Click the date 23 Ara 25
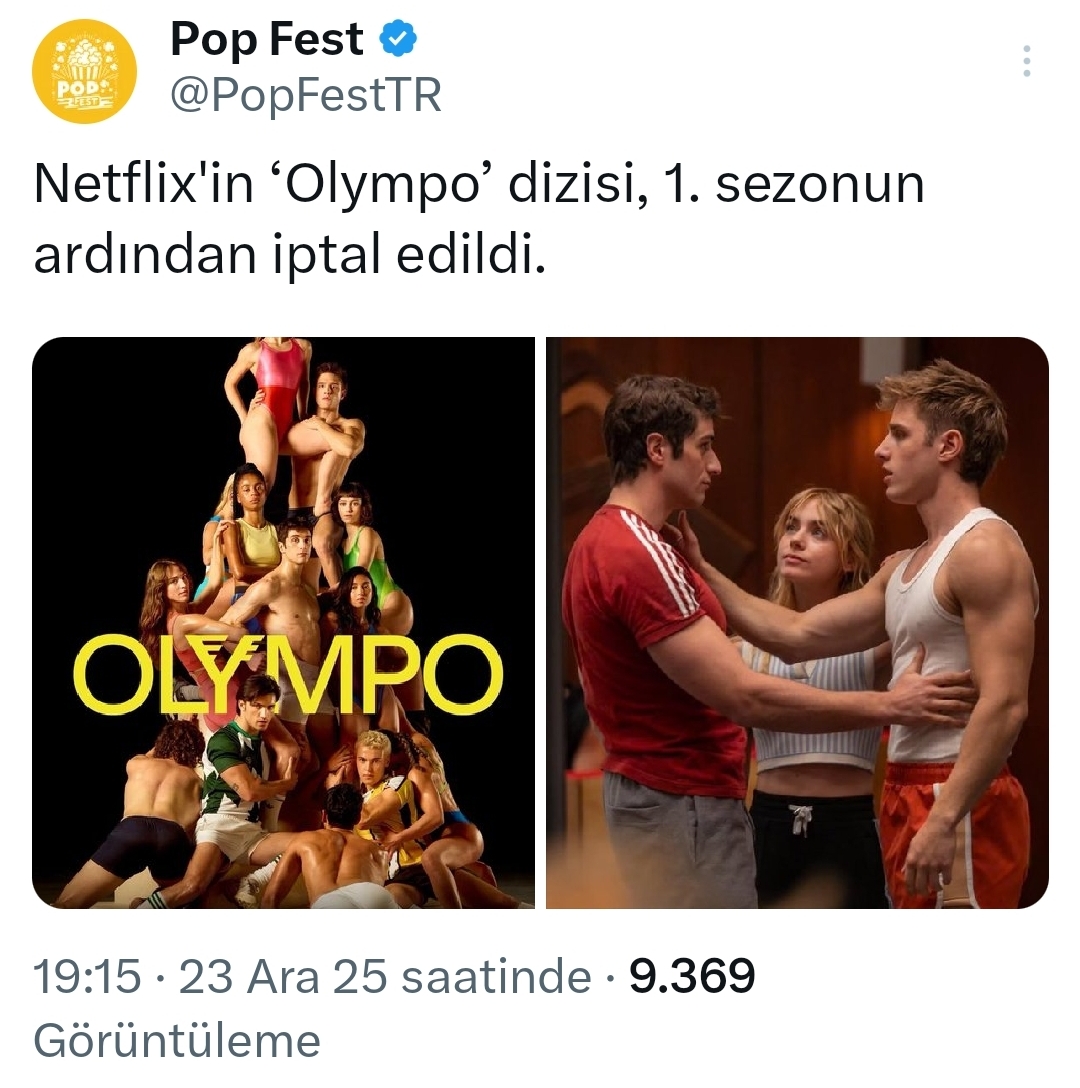 (x=282, y=976)
